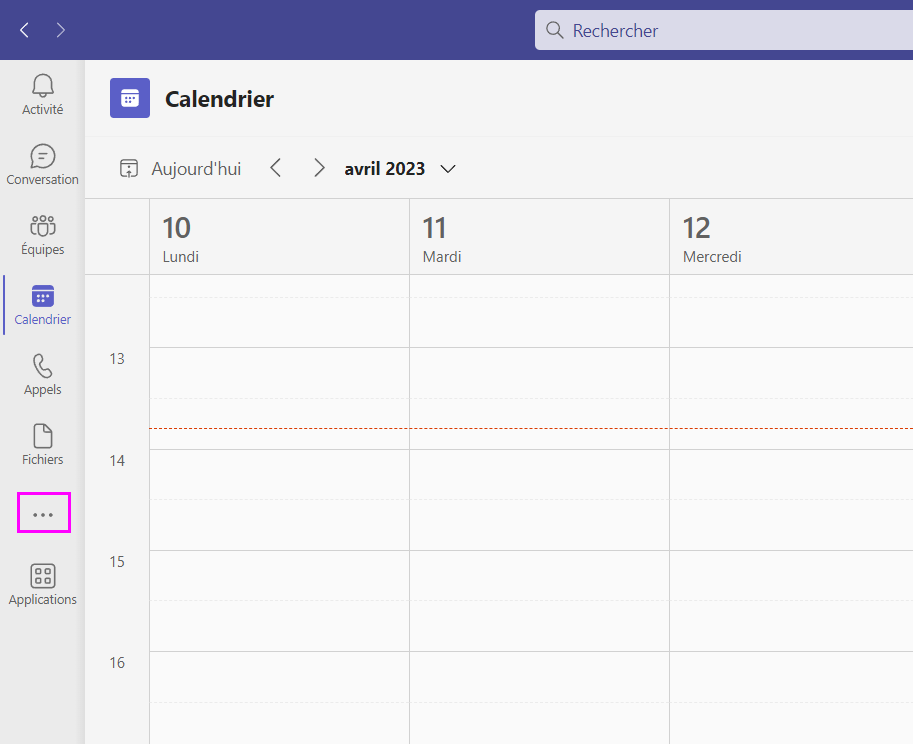The height and width of the screenshot is (744, 913).
Task: Click Aujourd'hui to jump to today
Action: click(181, 169)
